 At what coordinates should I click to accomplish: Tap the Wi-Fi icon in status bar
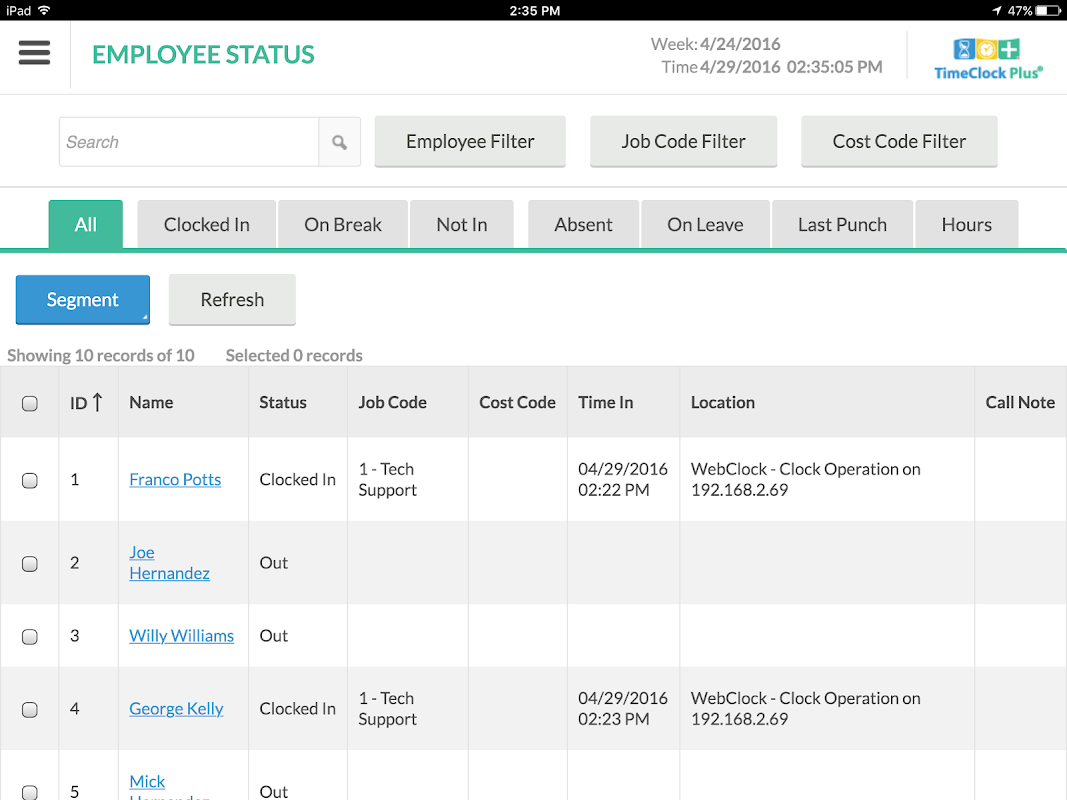pos(44,10)
